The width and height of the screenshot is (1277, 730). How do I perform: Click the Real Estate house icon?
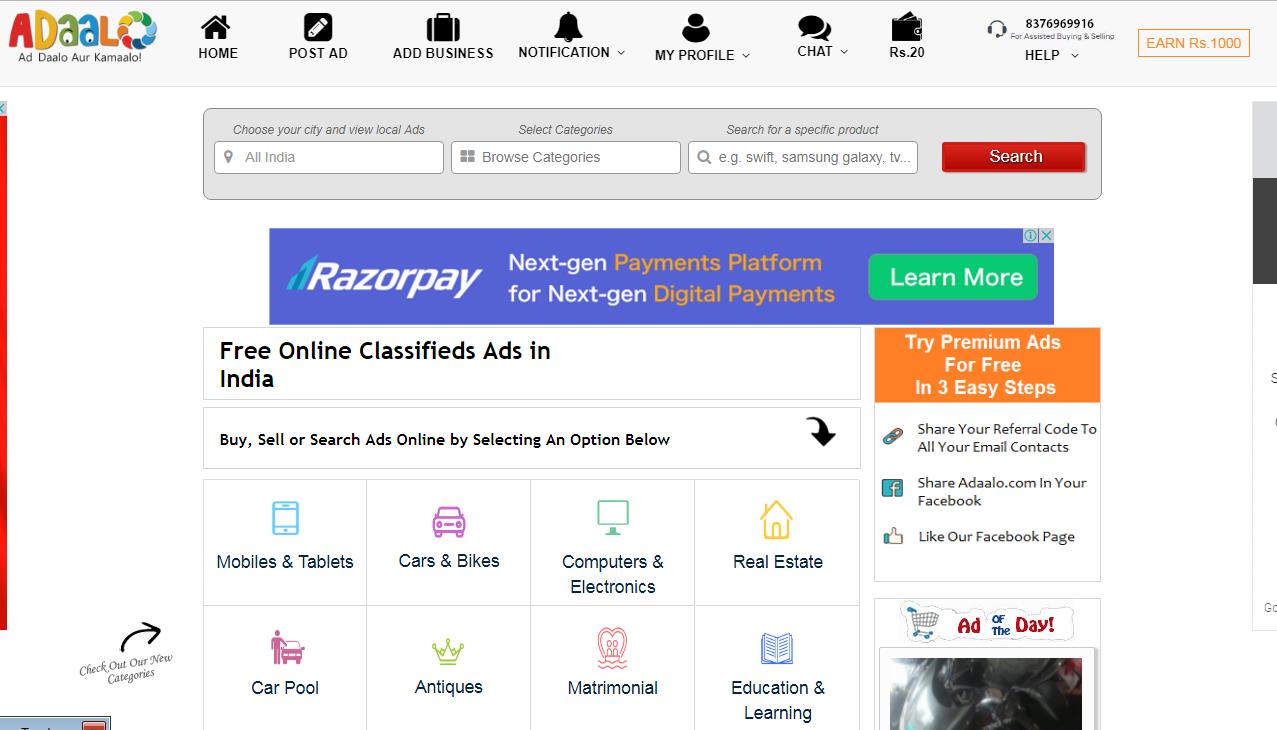[x=776, y=520]
